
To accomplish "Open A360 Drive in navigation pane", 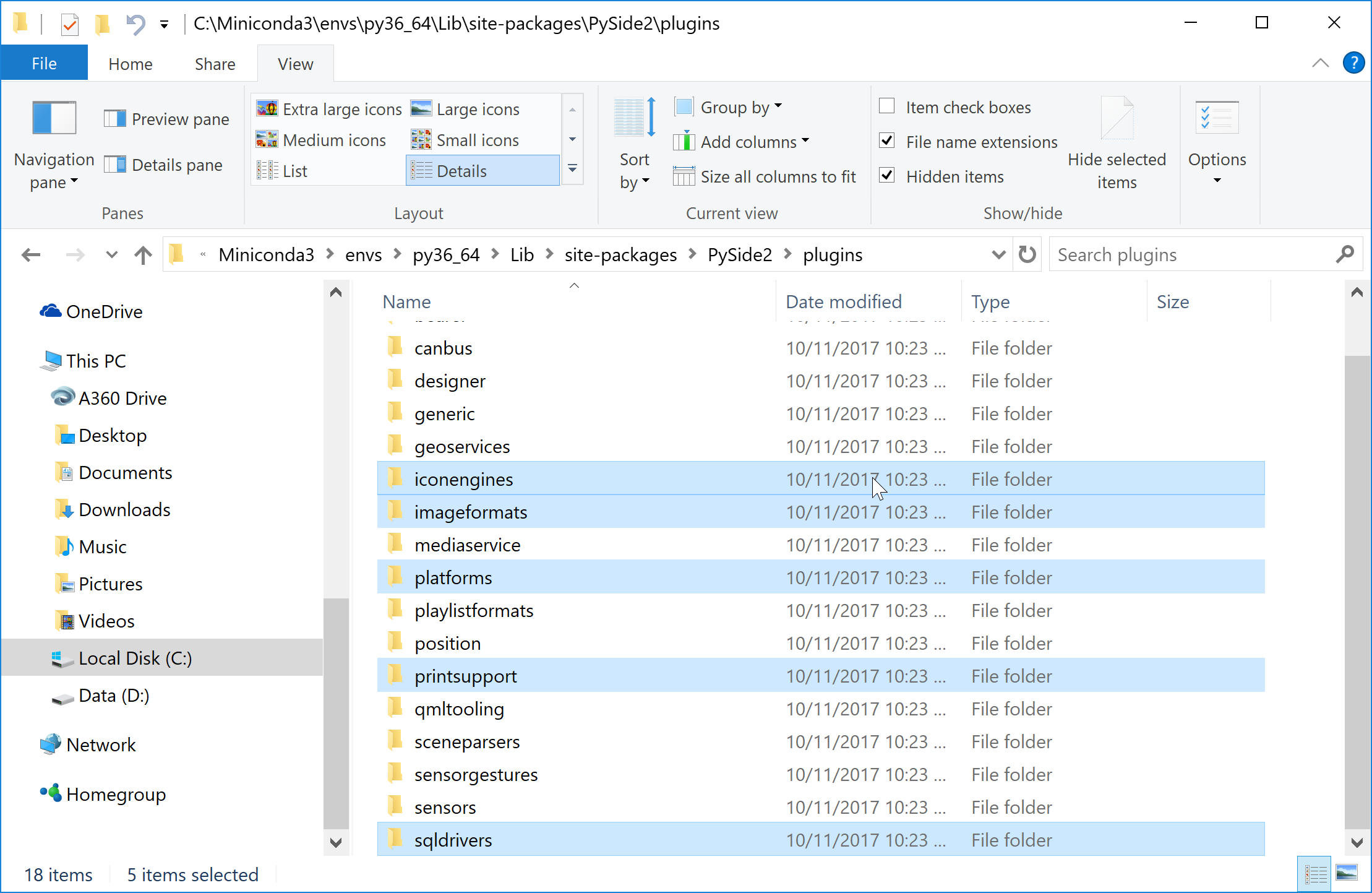I will click(108, 398).
